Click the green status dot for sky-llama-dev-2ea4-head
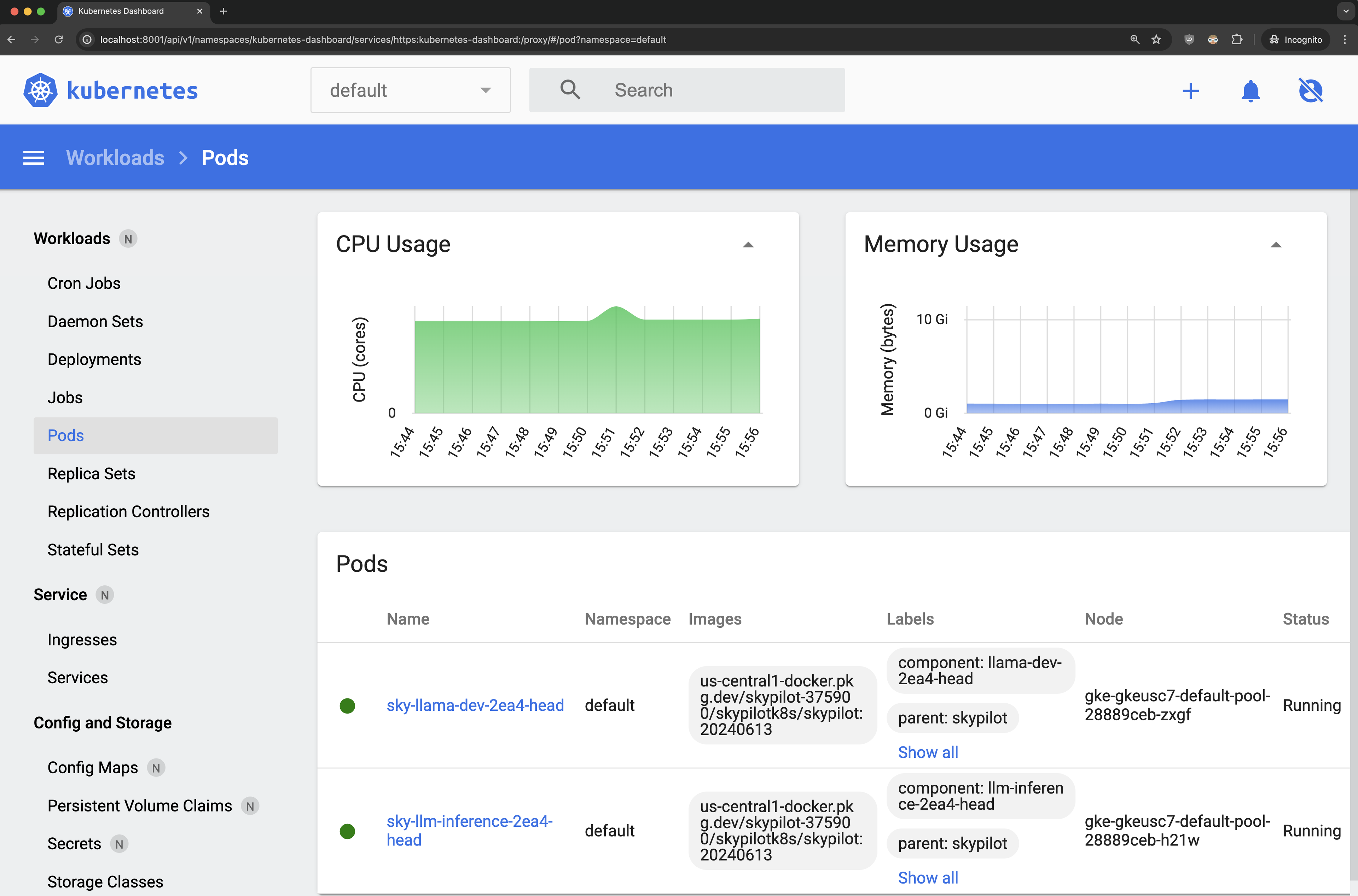 pyautogui.click(x=347, y=706)
